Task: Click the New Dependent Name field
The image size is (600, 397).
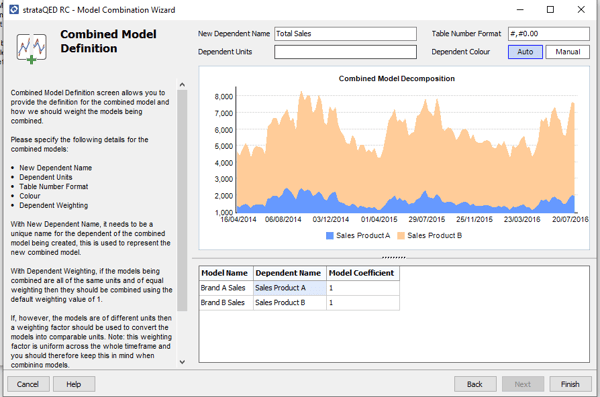Action: coord(345,34)
